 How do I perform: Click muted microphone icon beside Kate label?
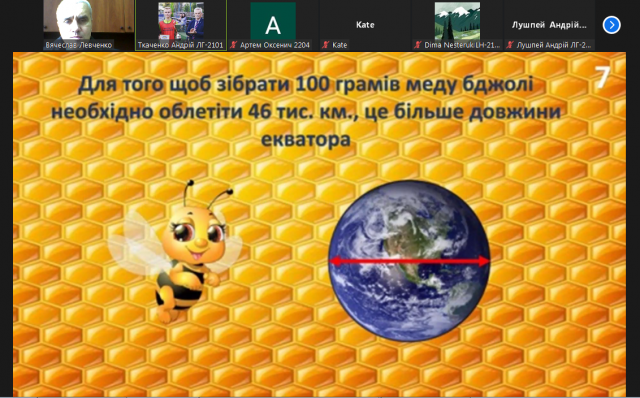325,45
